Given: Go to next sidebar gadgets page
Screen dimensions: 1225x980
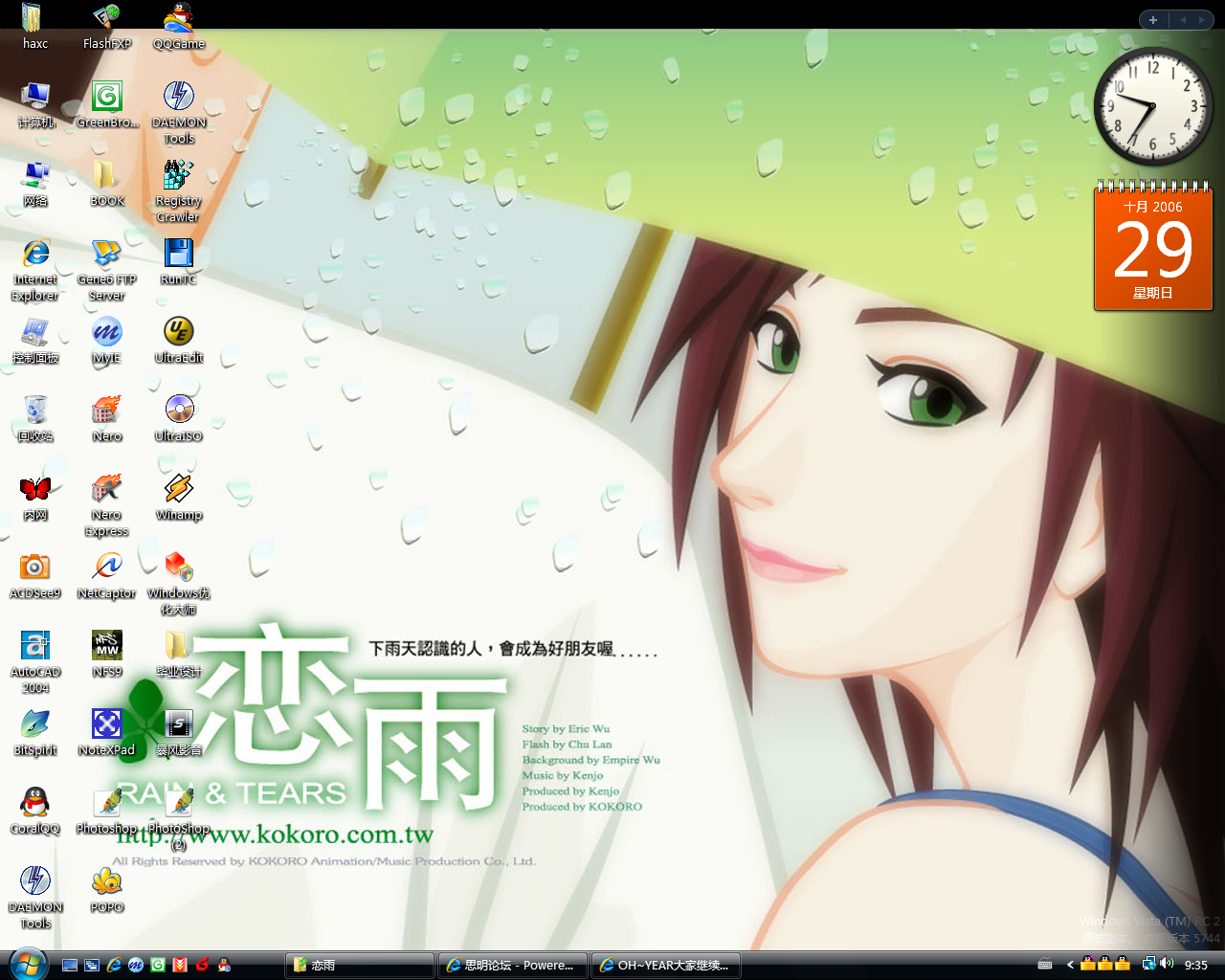Looking at the screenshot, I should pyautogui.click(x=1201, y=20).
